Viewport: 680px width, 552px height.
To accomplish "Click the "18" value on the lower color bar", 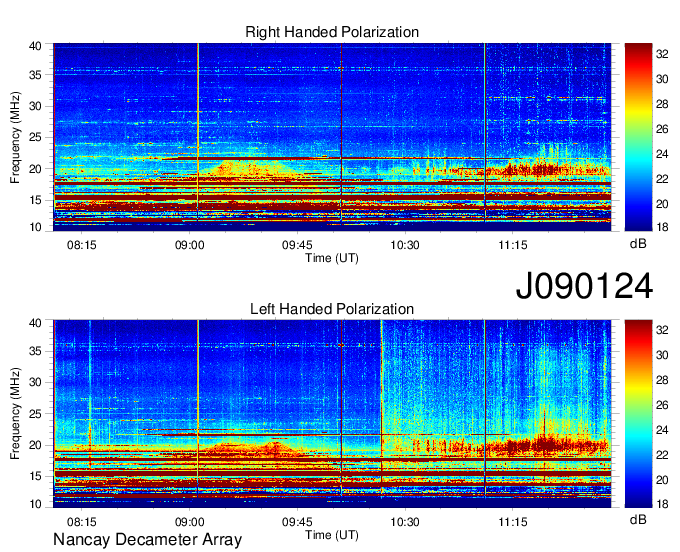I will click(x=662, y=504).
